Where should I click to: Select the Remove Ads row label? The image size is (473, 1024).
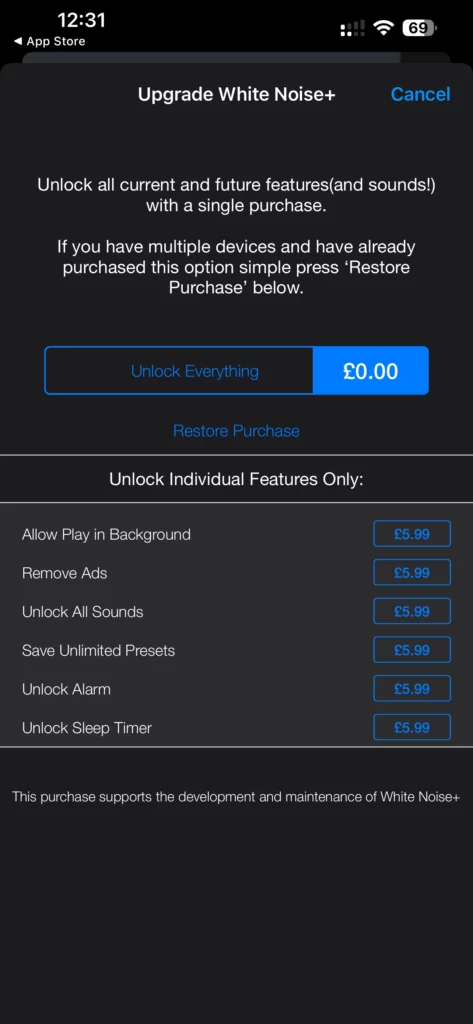click(65, 573)
